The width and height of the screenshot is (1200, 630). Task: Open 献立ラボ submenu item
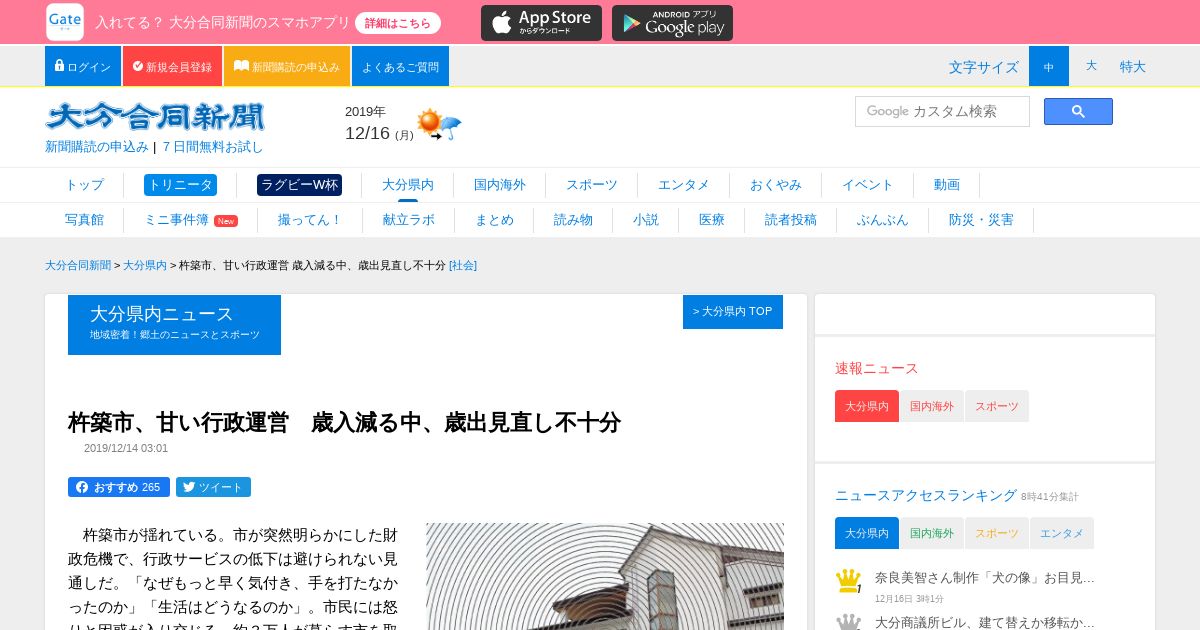pos(409,220)
